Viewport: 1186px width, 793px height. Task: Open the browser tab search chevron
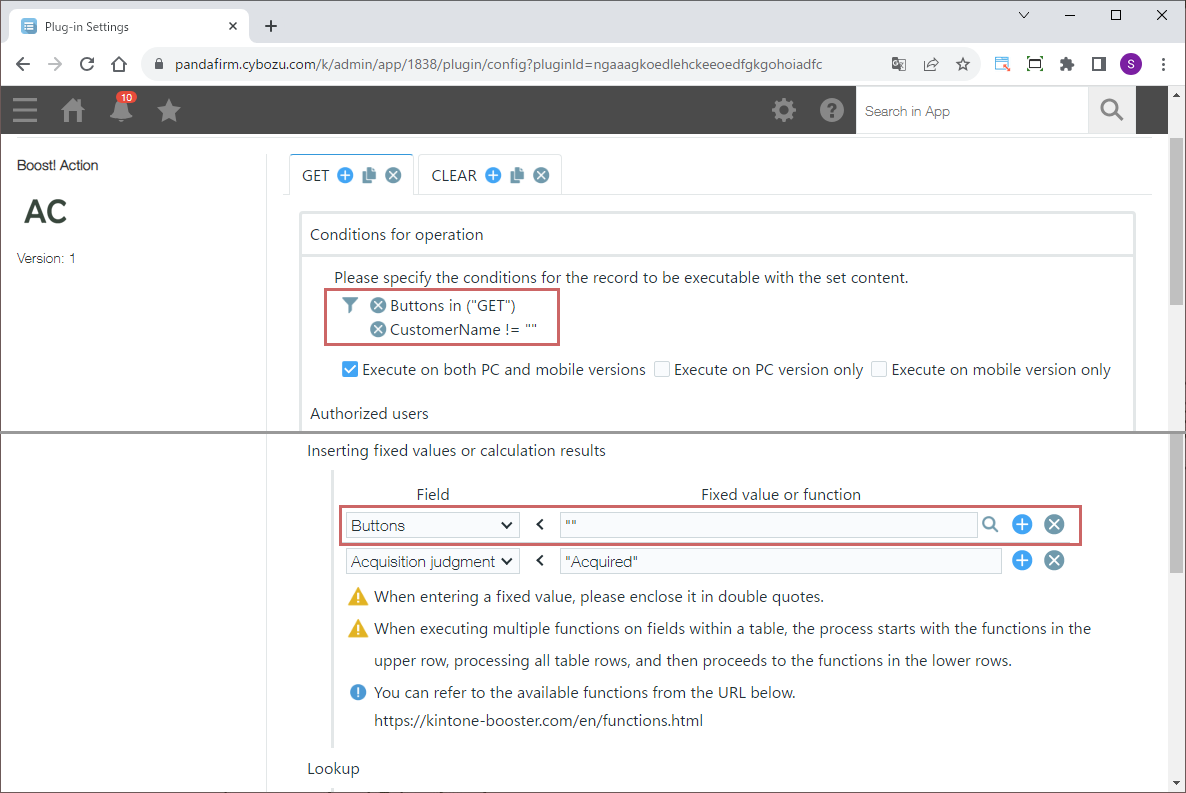pyautogui.click(x=1024, y=15)
